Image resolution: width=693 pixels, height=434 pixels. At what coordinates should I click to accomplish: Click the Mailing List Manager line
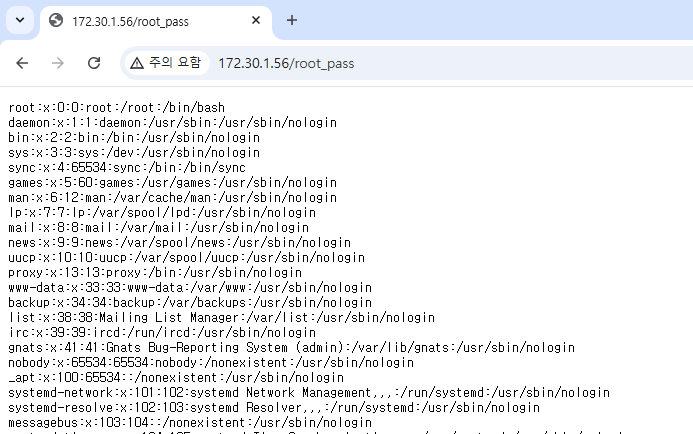pos(221,317)
